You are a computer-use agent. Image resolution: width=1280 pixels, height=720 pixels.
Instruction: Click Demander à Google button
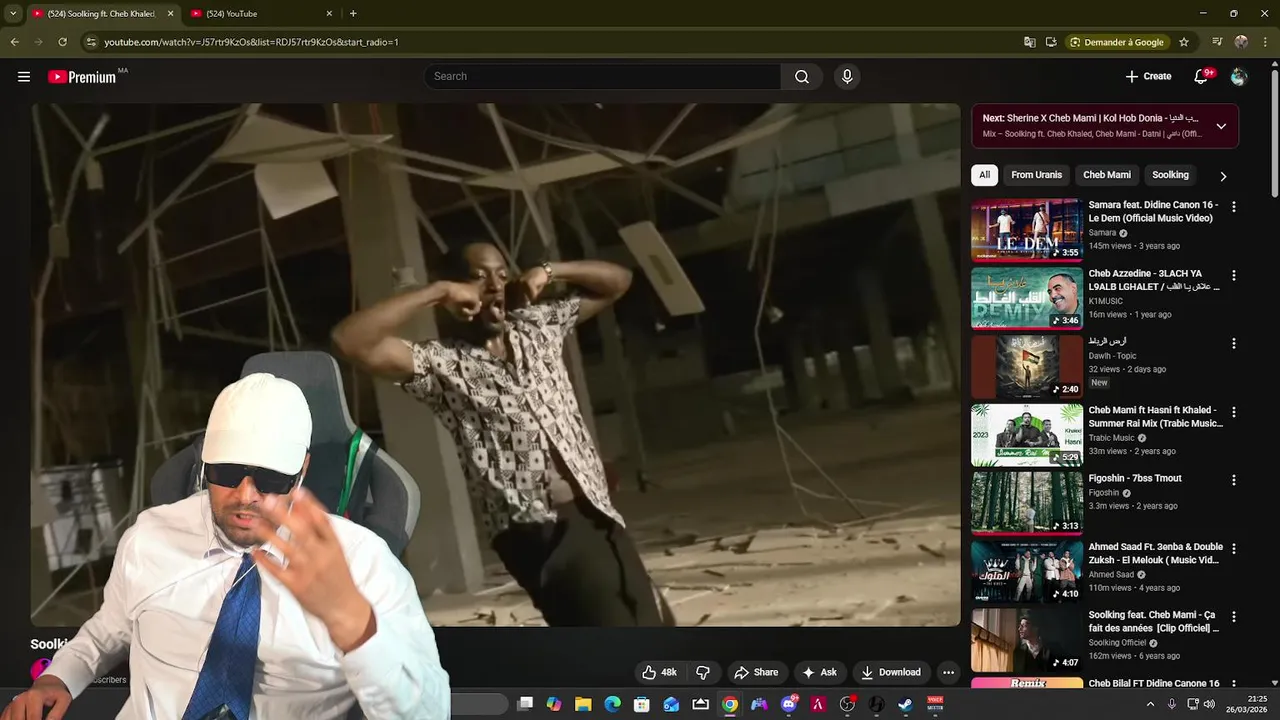coord(1117,42)
